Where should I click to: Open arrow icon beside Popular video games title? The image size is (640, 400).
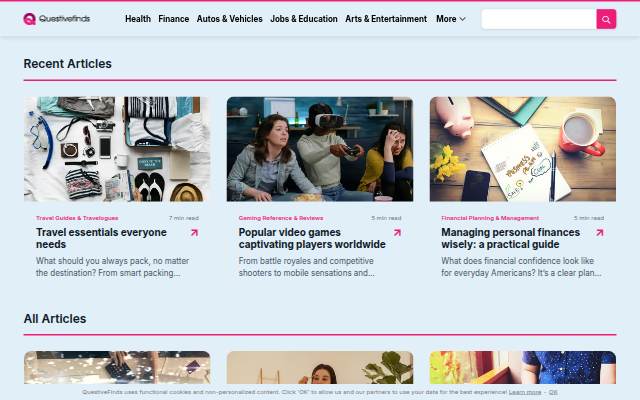(397, 233)
